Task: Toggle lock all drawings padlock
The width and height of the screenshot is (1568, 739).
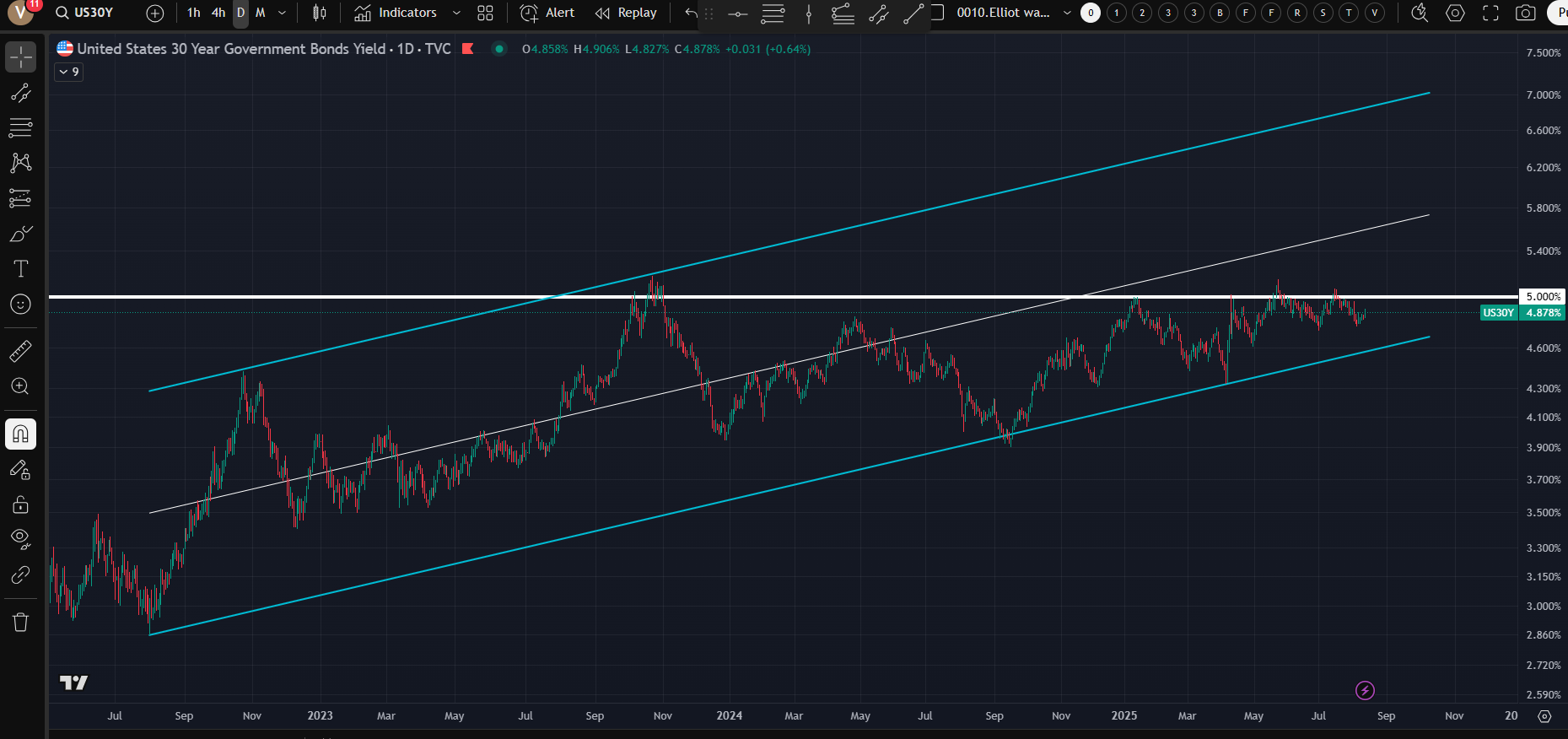Action: pyautogui.click(x=21, y=504)
